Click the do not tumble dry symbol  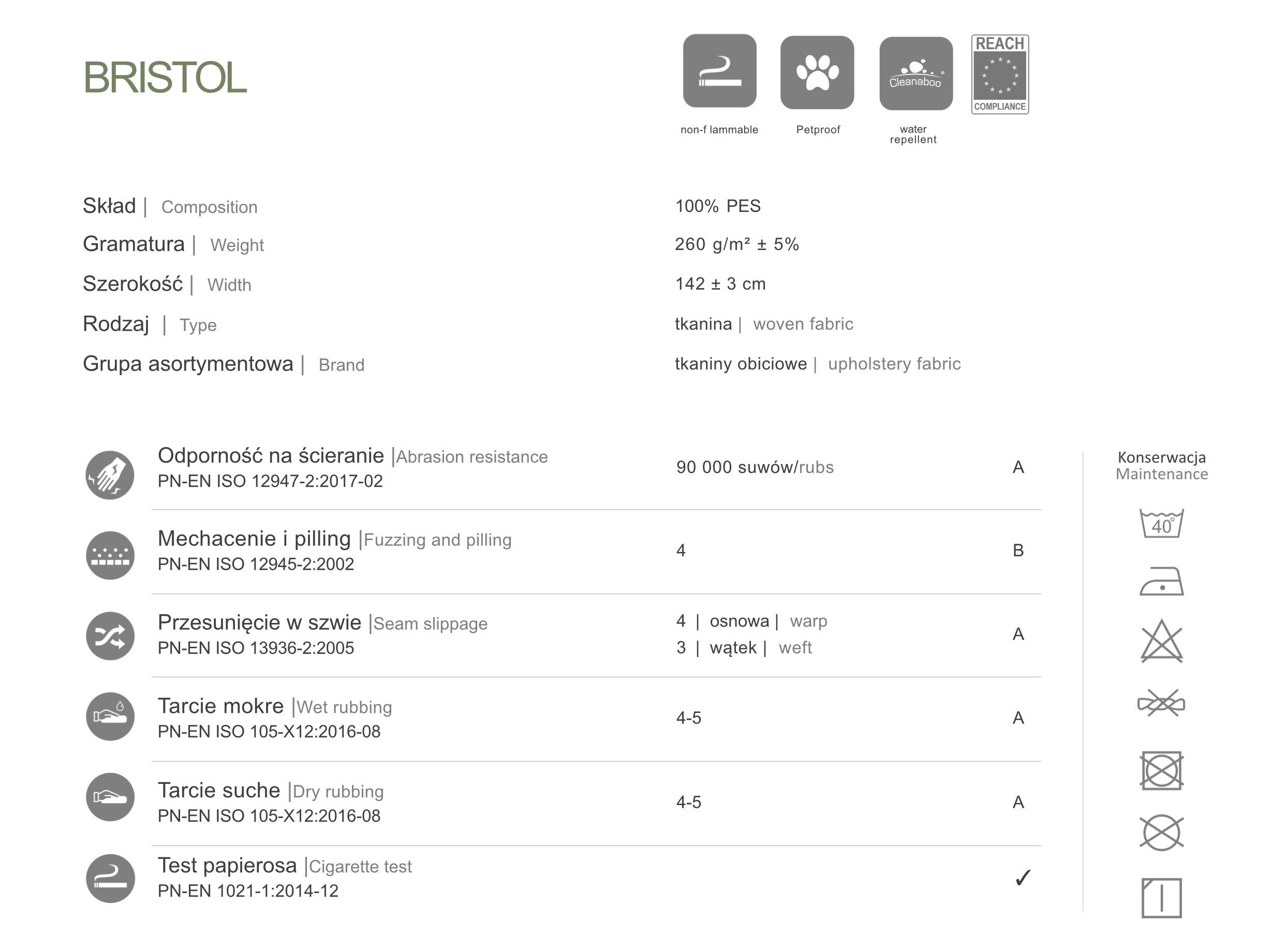[x=1162, y=770]
